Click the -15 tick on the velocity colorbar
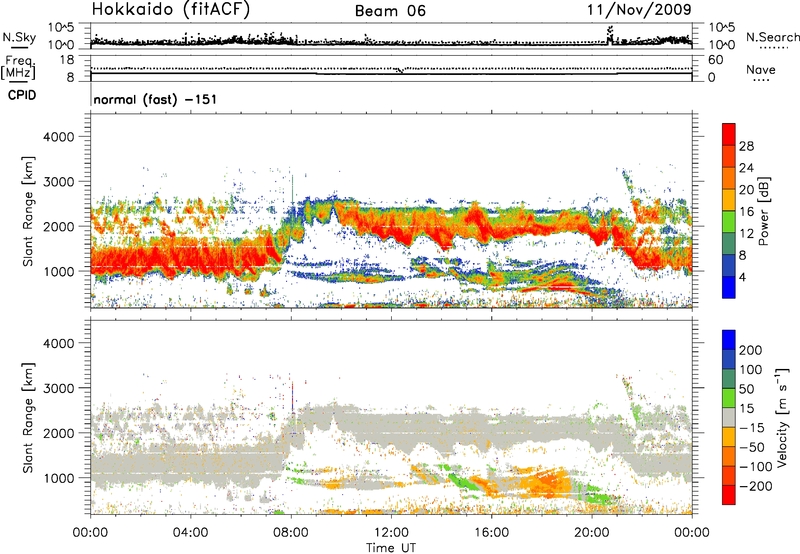 [x=752, y=428]
